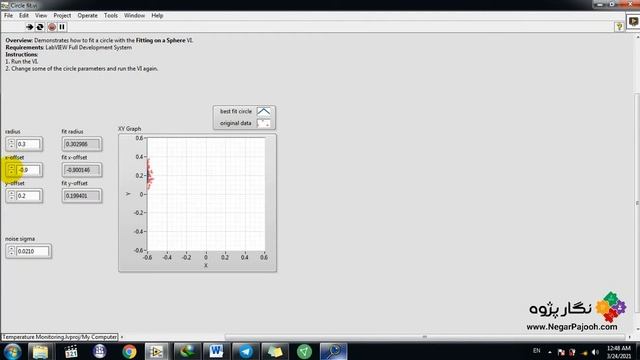Open Microsoft Word from the taskbar
640x360 pixels.
(x=216, y=351)
